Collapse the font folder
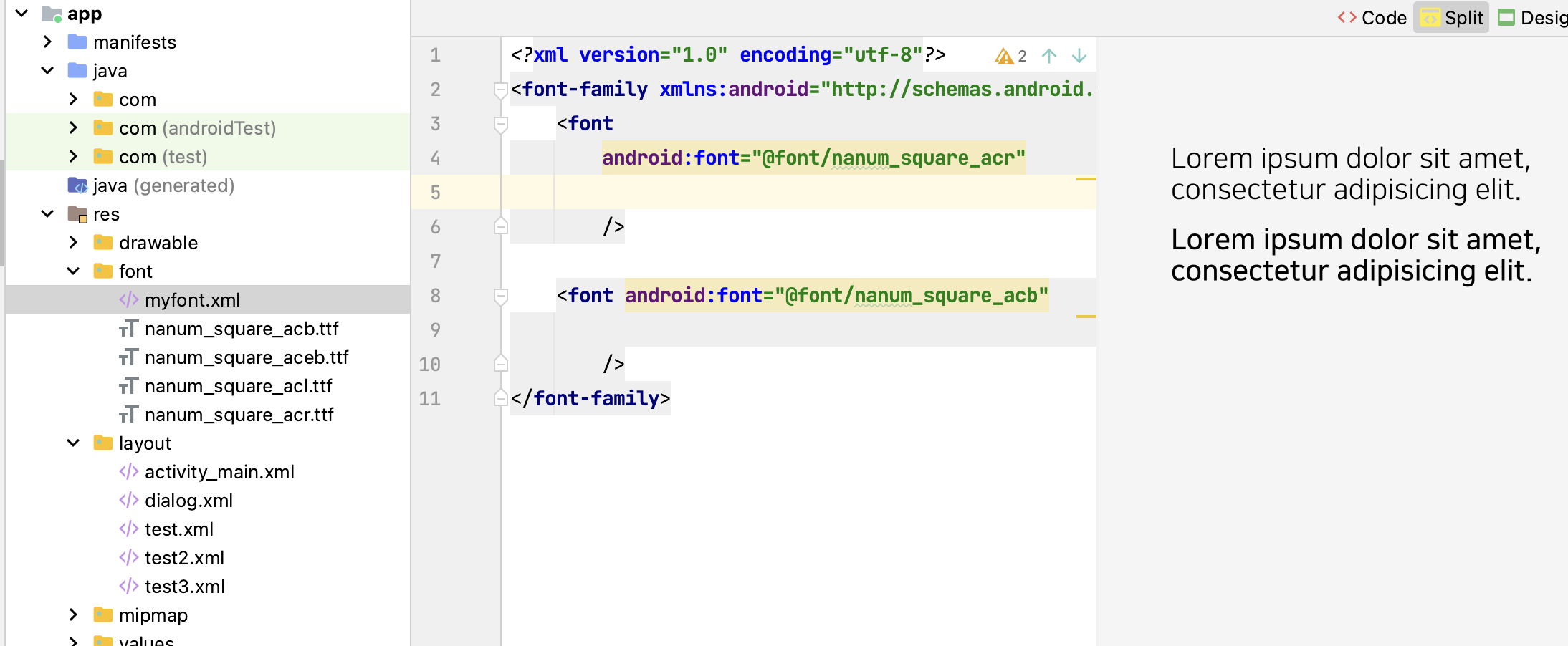 73,271
